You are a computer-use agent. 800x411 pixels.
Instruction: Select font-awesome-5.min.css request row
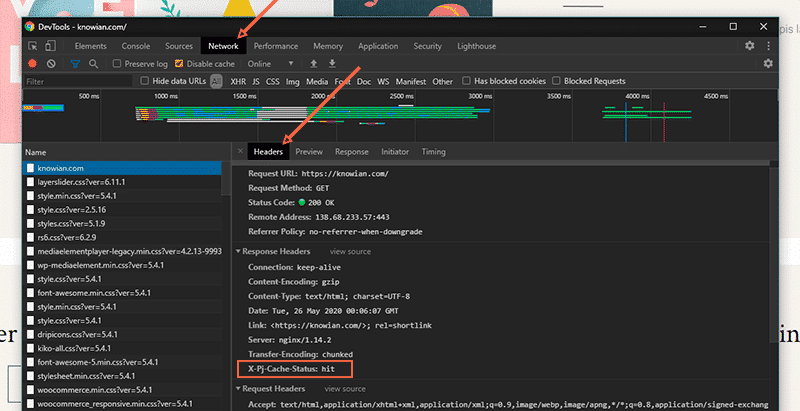(122, 362)
